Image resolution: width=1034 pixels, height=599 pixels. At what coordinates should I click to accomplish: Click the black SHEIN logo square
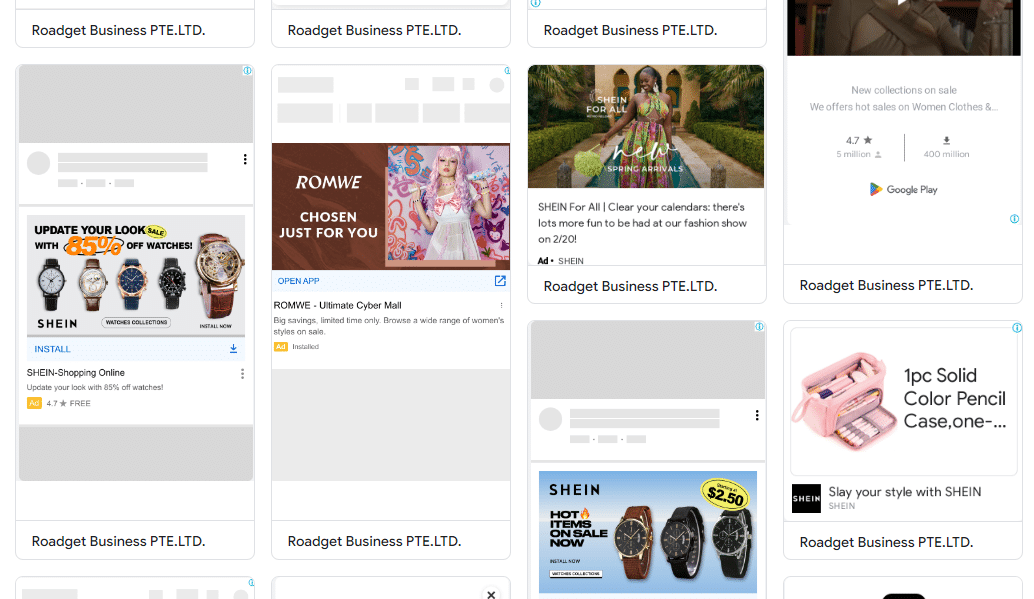(x=806, y=499)
